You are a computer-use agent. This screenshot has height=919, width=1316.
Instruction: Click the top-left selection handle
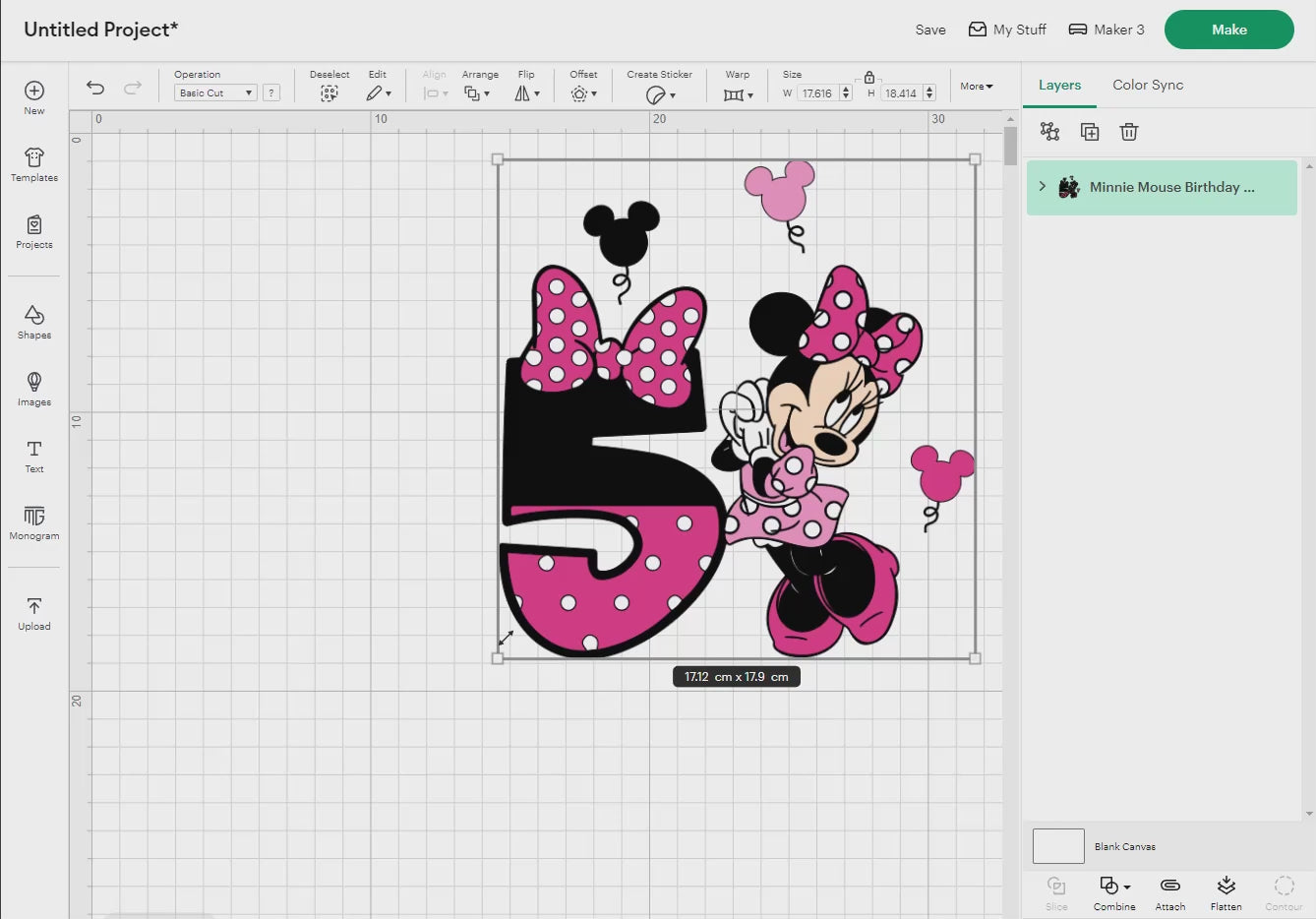coord(498,159)
